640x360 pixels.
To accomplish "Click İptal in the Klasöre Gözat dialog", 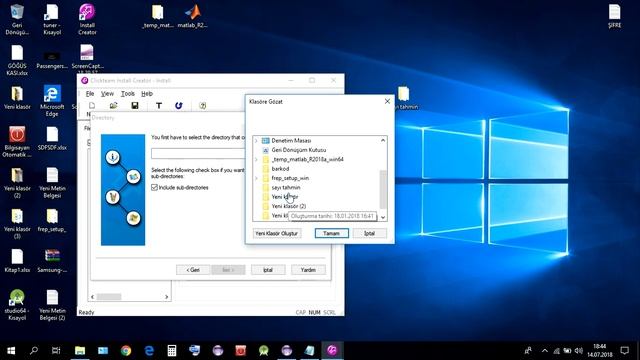I will coord(369,233).
